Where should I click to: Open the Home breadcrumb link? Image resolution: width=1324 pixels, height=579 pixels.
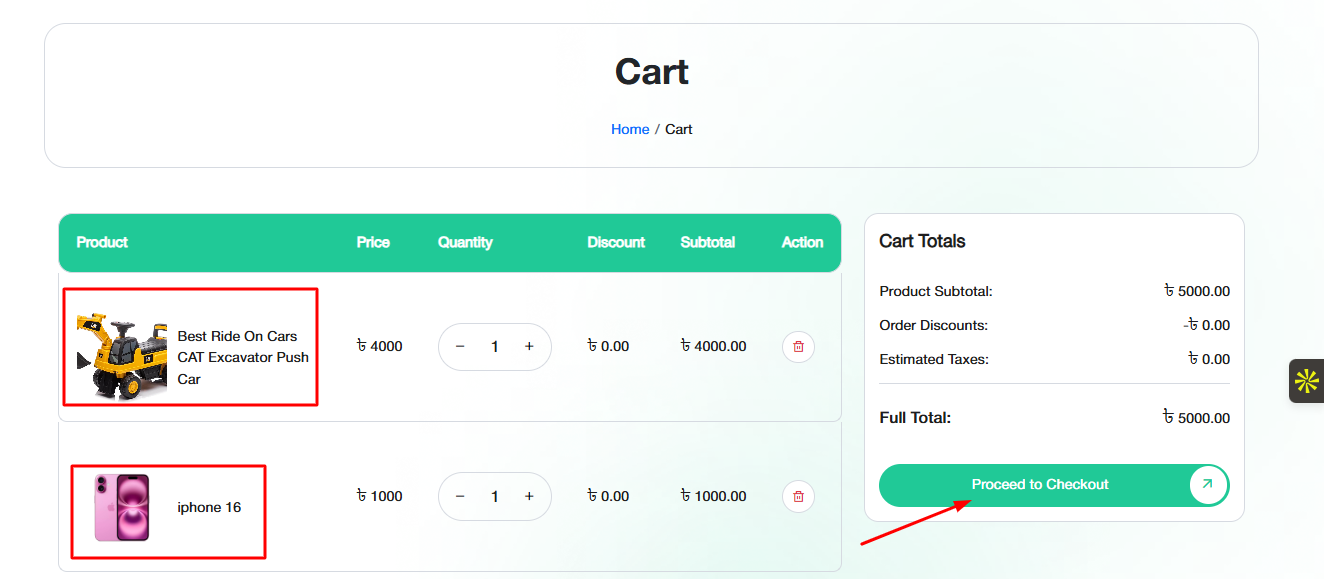630,129
